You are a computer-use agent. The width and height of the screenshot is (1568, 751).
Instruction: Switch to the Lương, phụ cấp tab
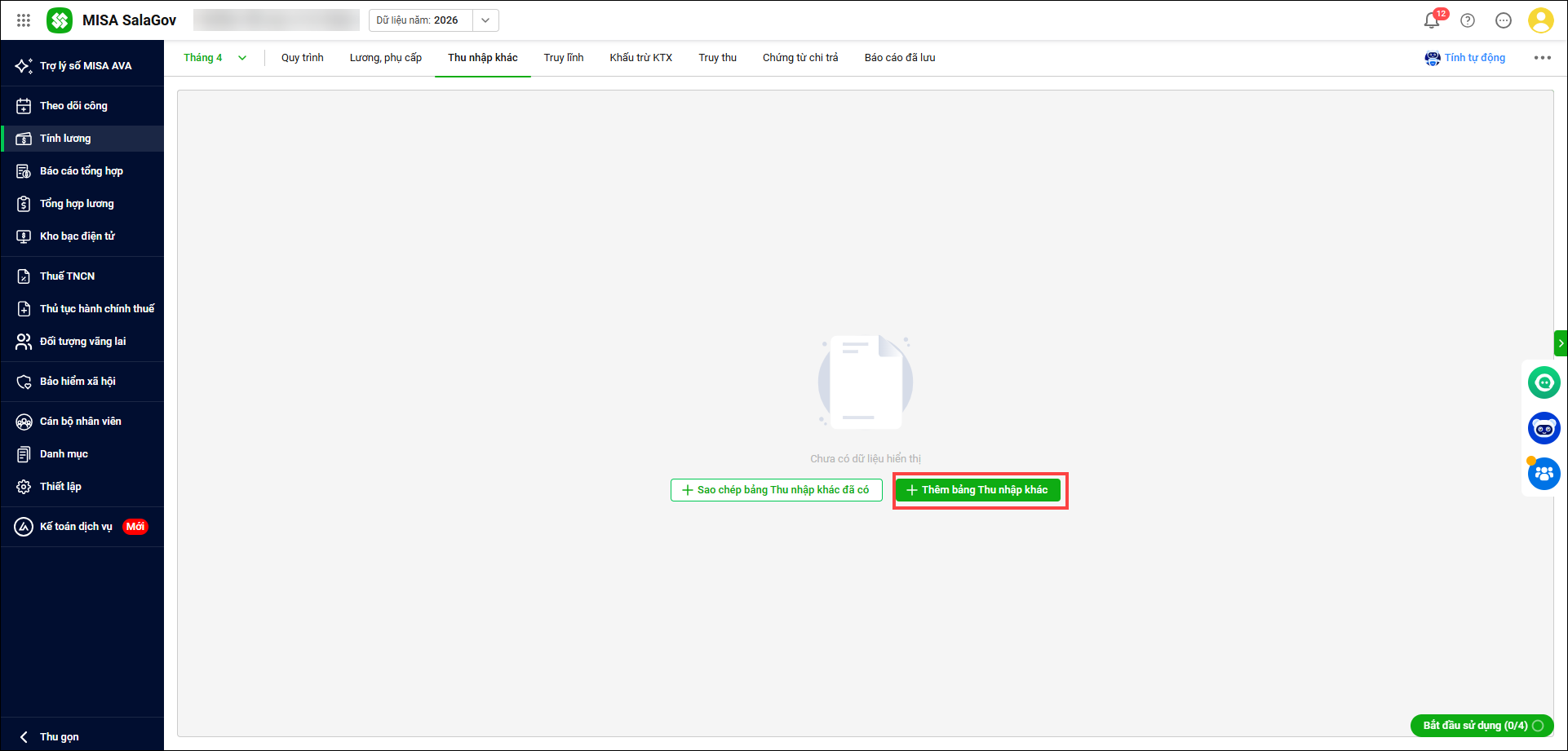(385, 58)
